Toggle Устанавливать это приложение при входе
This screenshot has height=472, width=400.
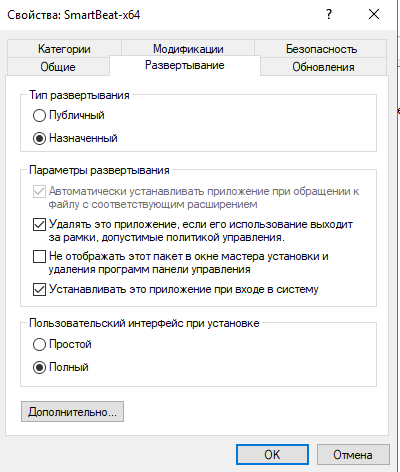(x=39, y=289)
